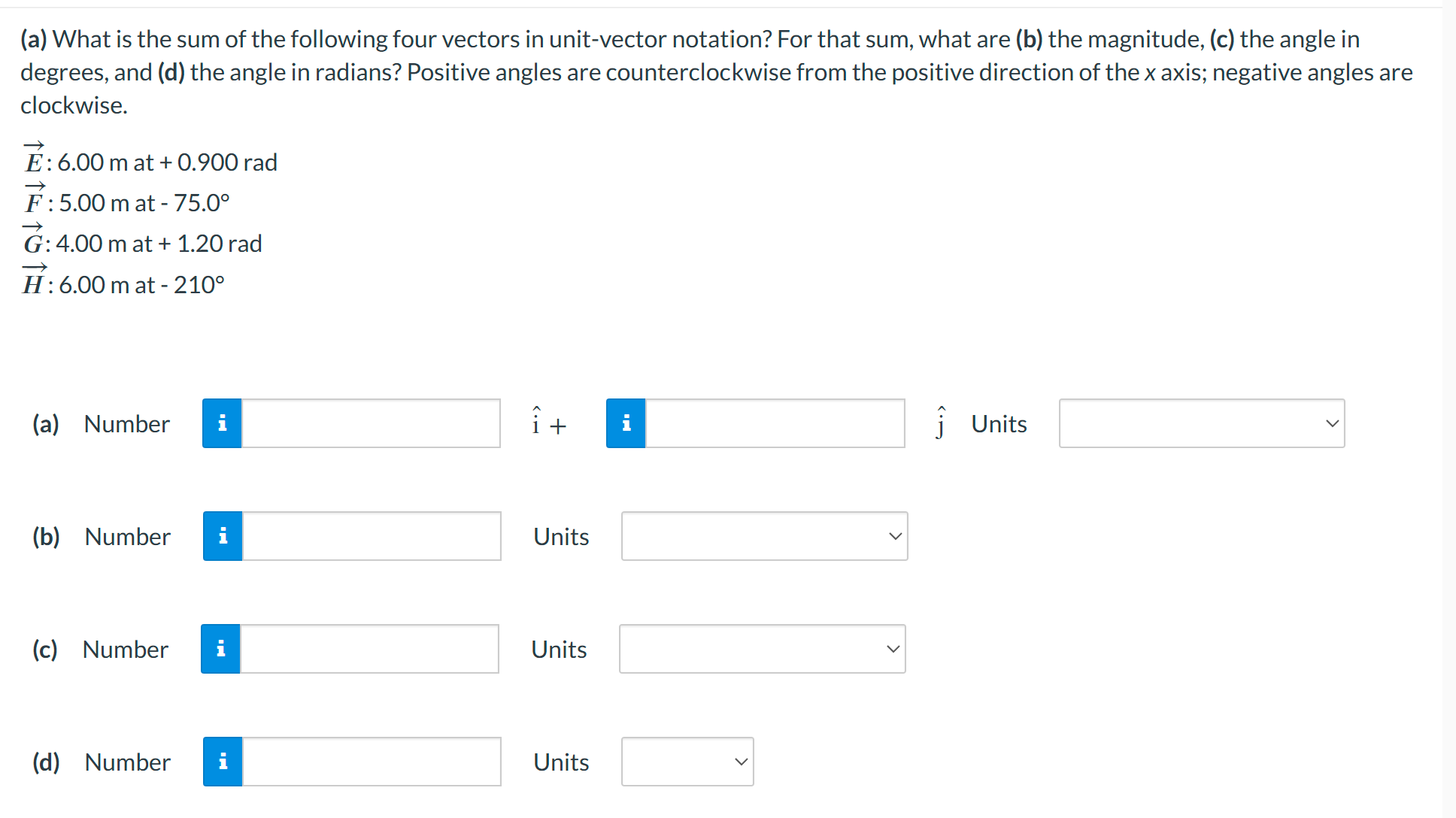Expand the Units dropdown for part (b)

tap(764, 536)
